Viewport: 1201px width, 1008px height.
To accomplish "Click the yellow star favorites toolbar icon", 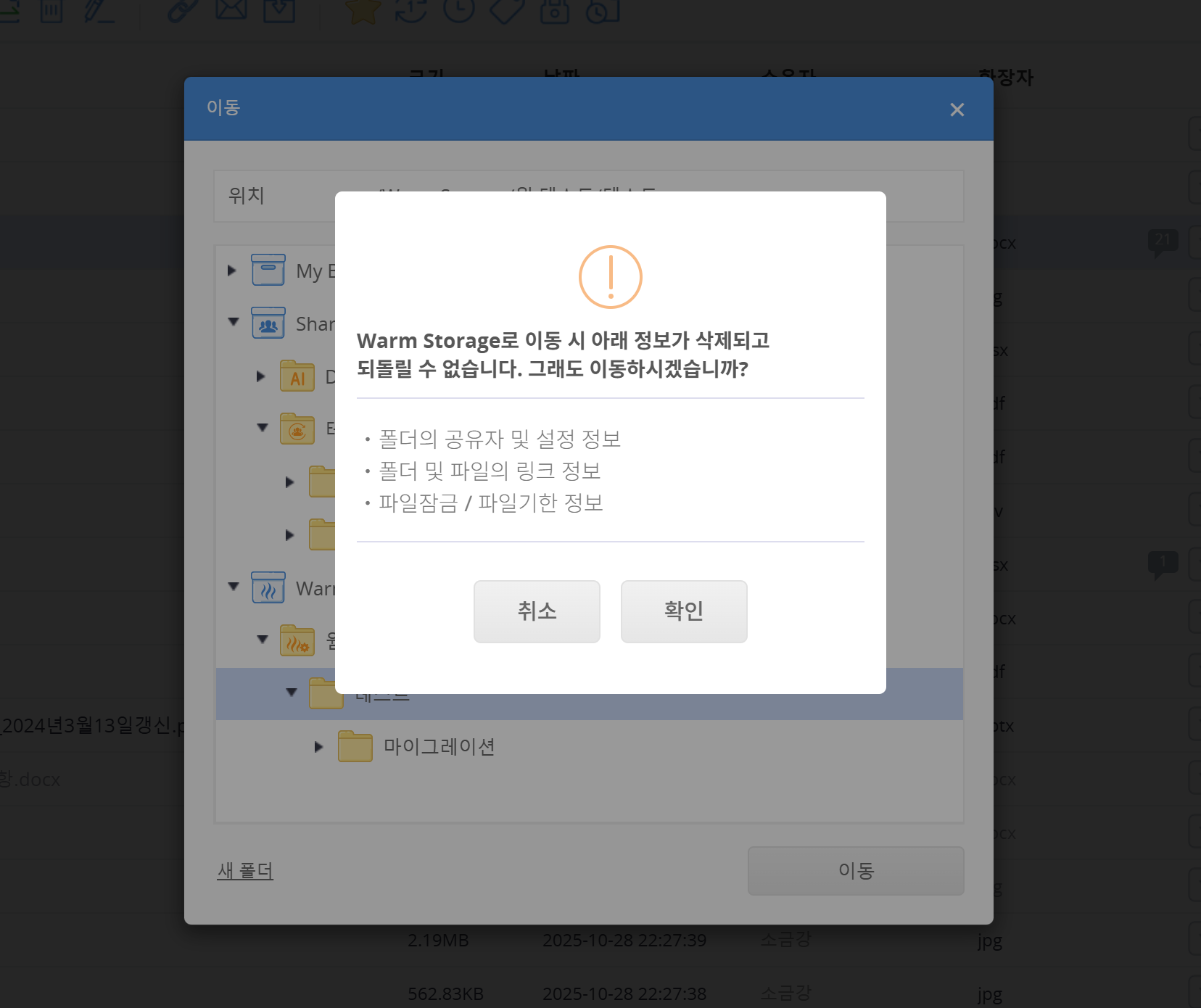I will [x=363, y=10].
